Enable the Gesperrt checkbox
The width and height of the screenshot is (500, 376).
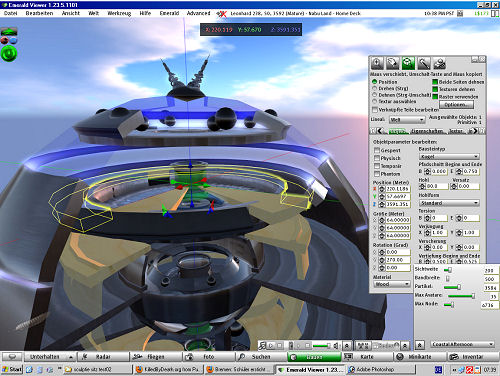point(377,150)
